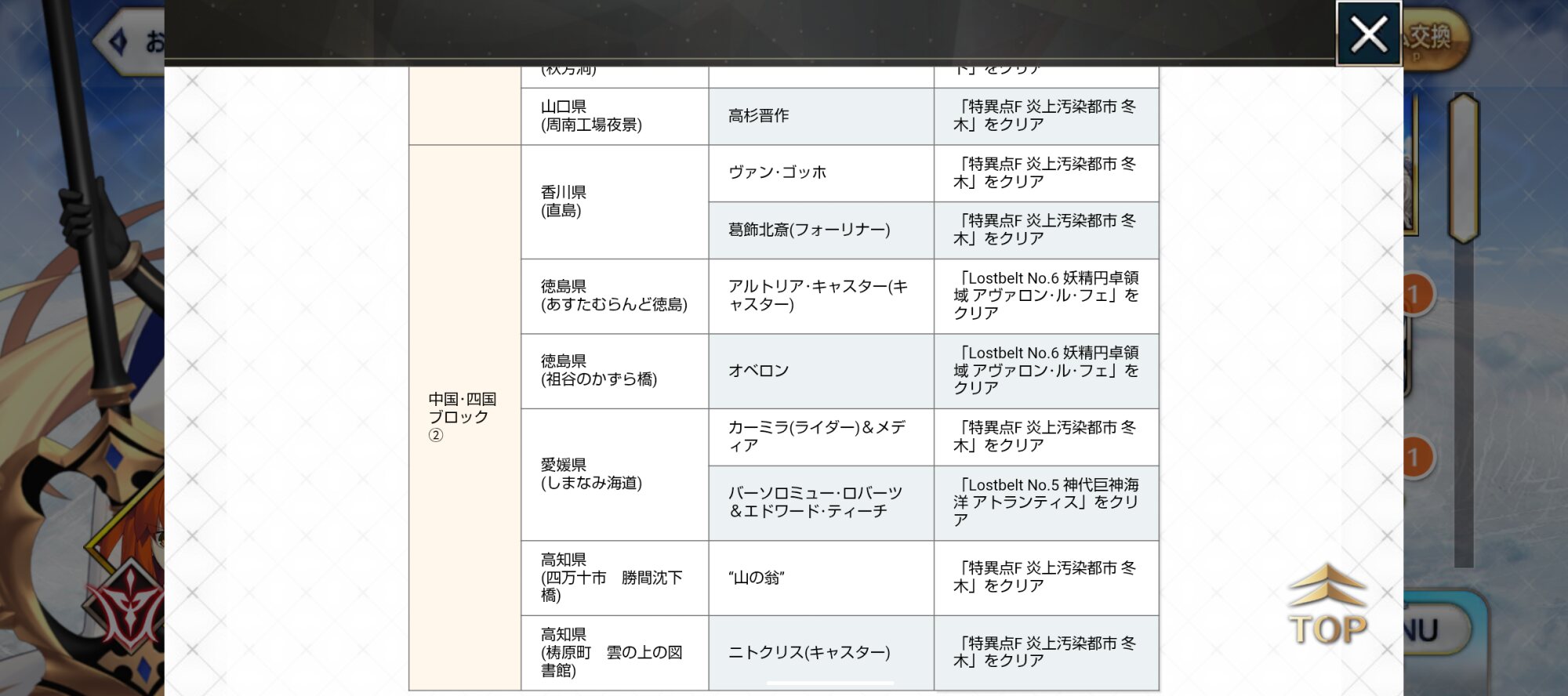Click the clear condition beside ヴァン・ゴッホ
The image size is (1568, 696).
pyautogui.click(x=1046, y=173)
